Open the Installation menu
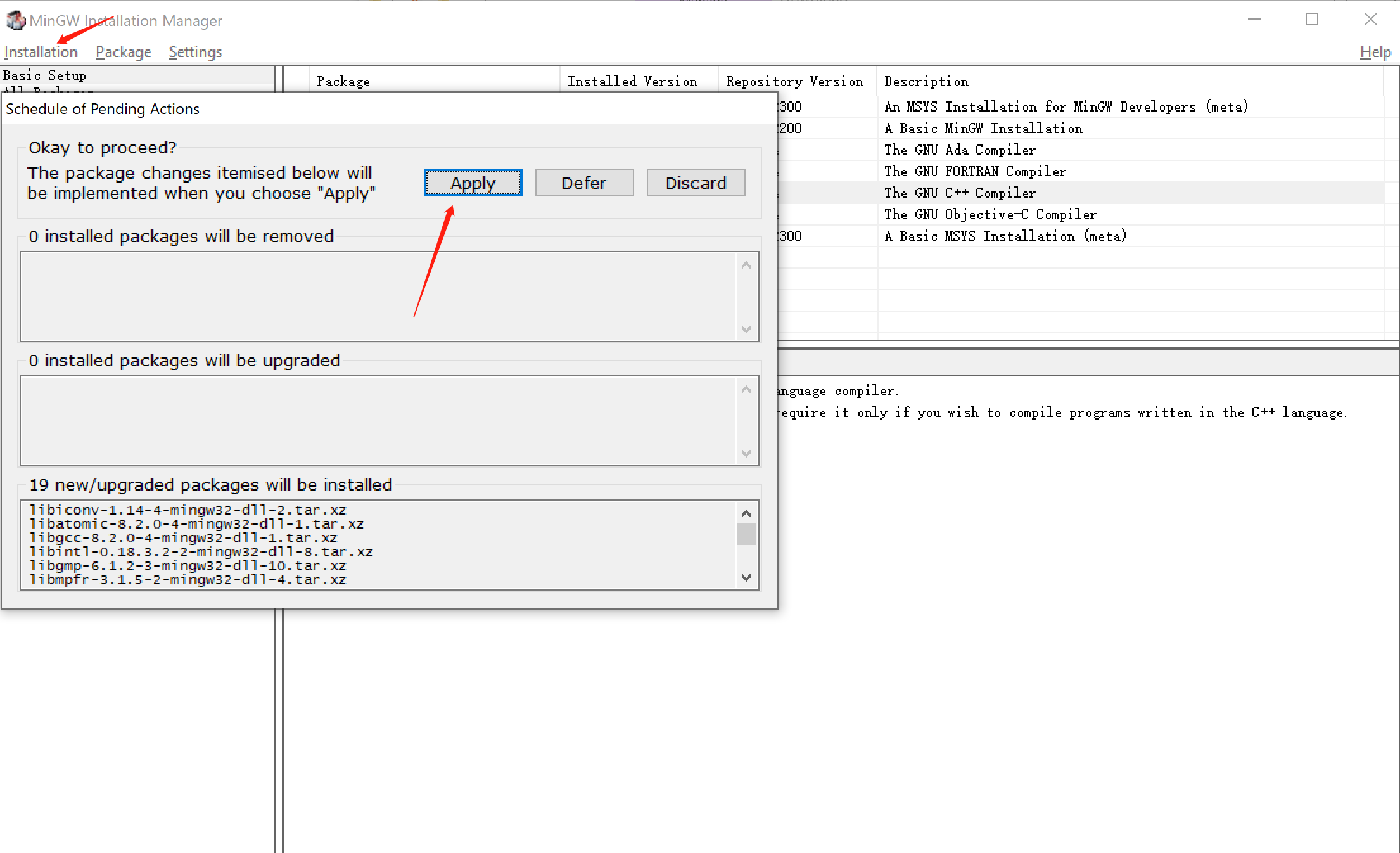Image resolution: width=1400 pixels, height=853 pixels. [x=41, y=52]
